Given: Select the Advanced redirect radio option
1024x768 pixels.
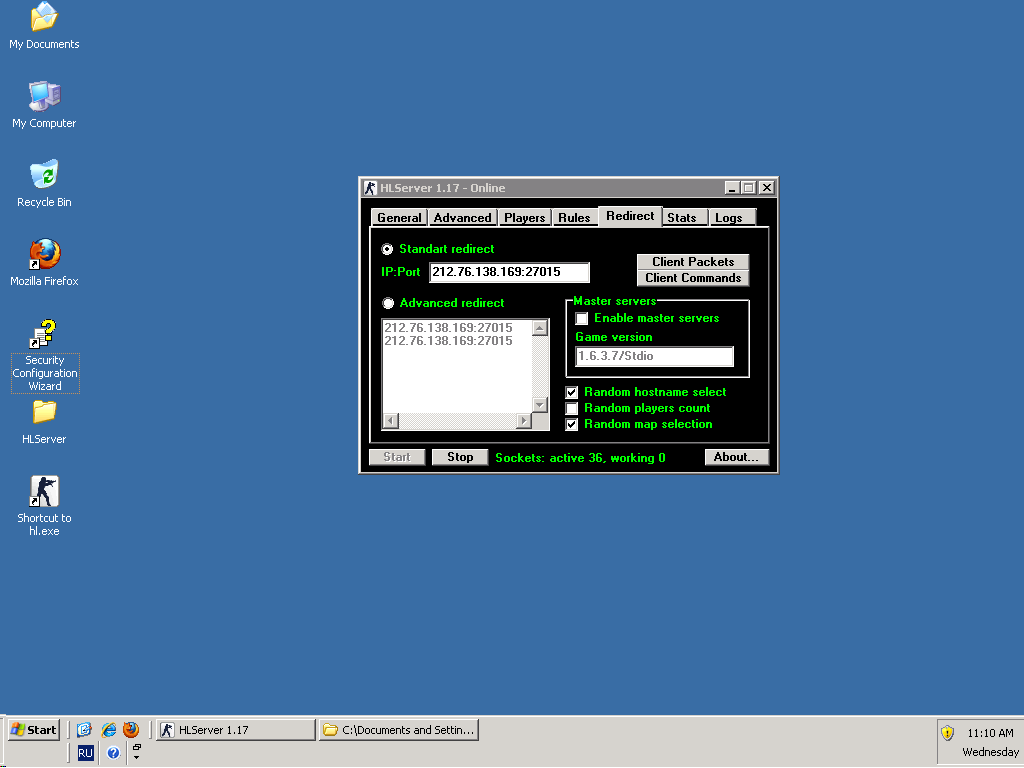Looking at the screenshot, I should [x=388, y=303].
